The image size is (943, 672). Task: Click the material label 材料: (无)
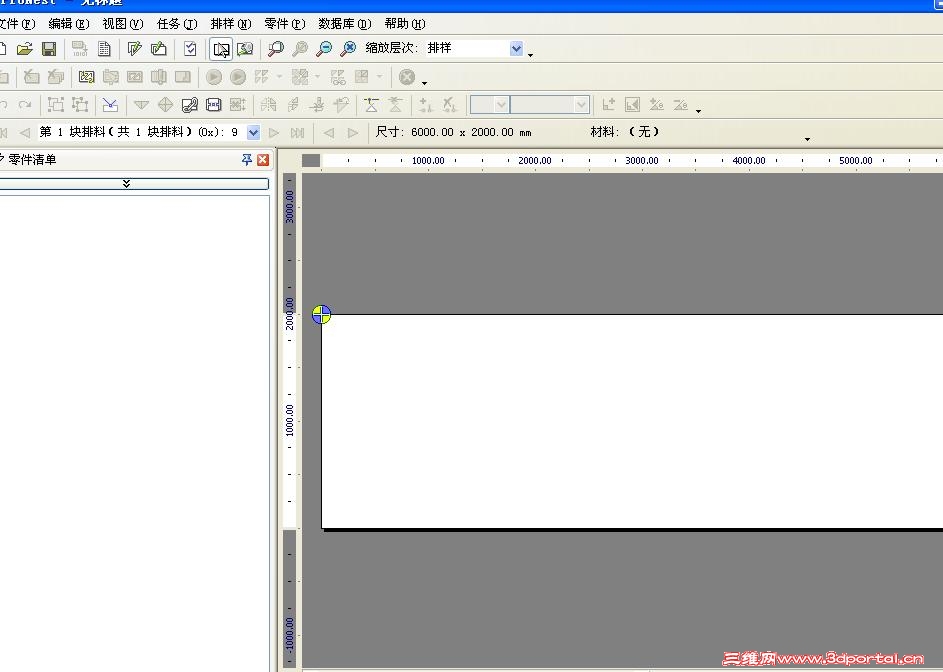[625, 132]
